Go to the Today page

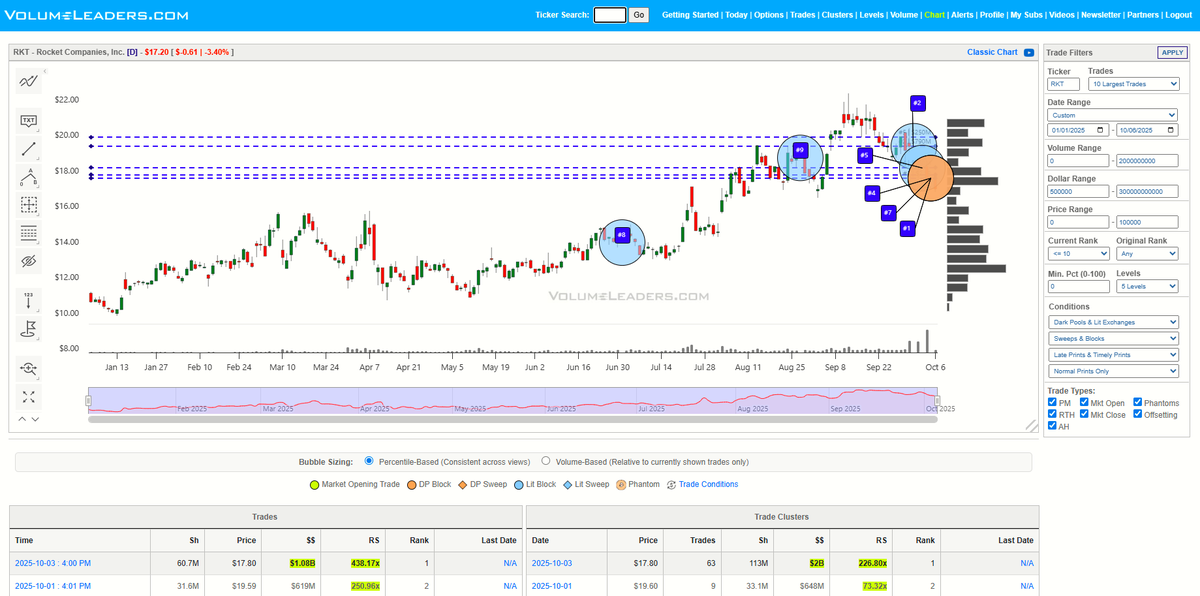[736, 15]
